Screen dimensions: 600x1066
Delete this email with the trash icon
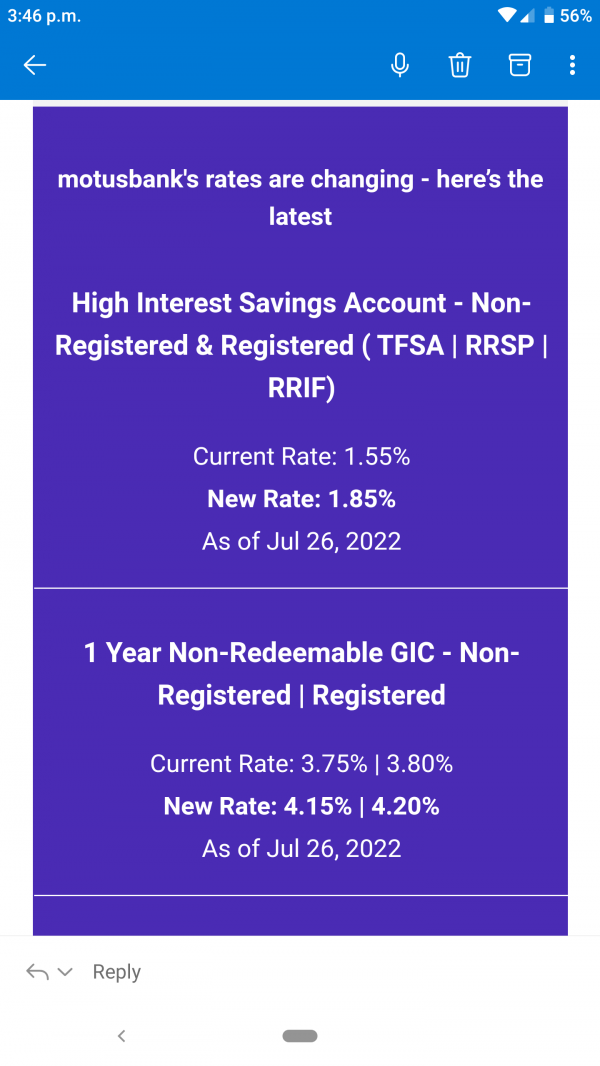click(x=459, y=66)
